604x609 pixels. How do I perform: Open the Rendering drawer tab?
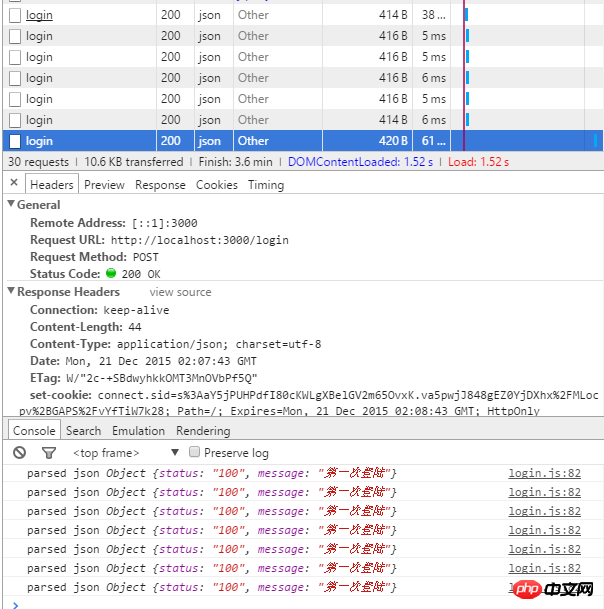(x=203, y=431)
